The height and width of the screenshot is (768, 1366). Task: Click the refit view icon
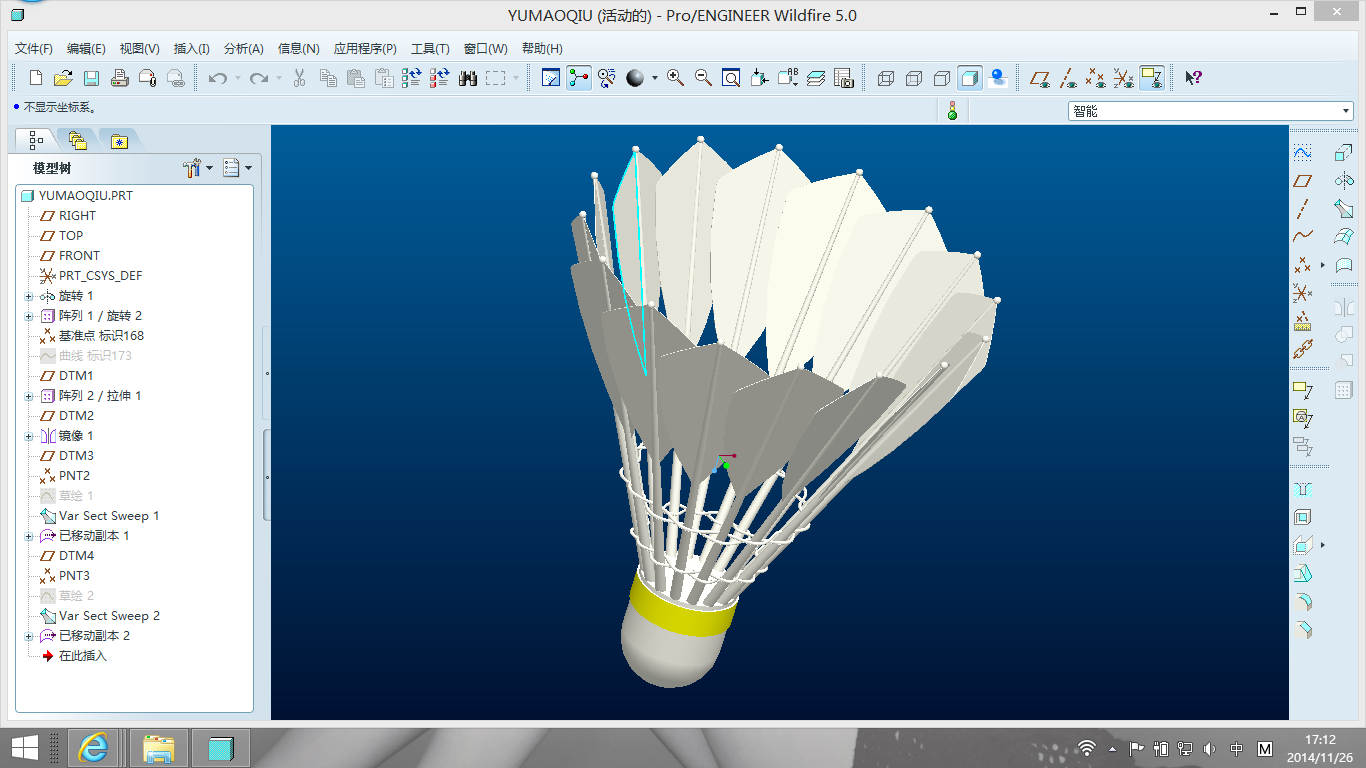731,78
